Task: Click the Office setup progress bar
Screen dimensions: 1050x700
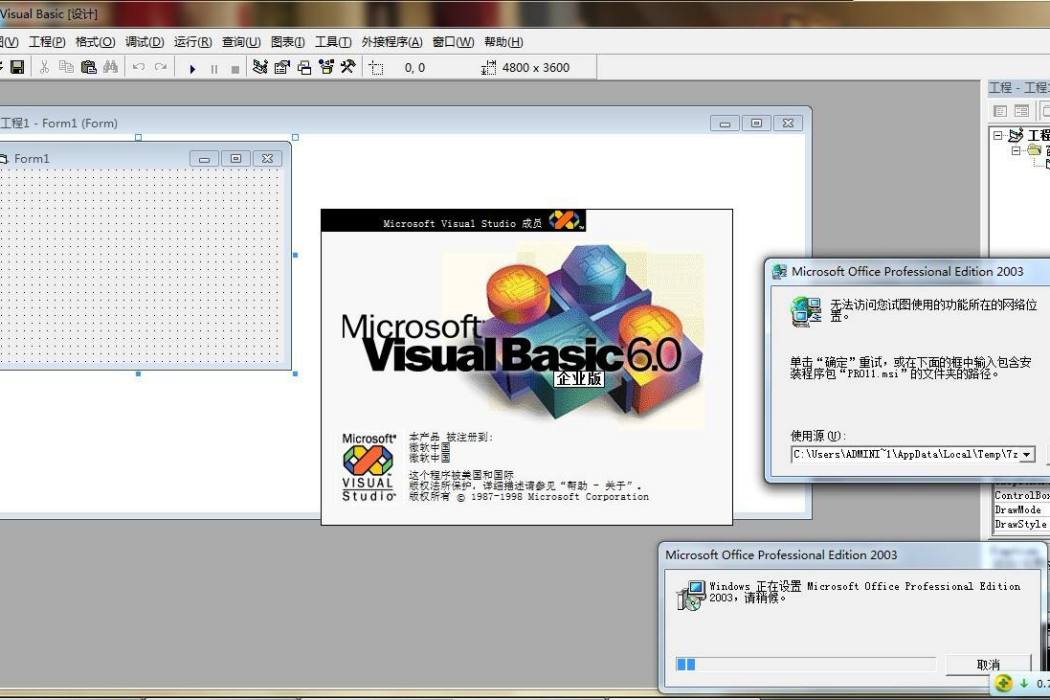Action: [806, 664]
